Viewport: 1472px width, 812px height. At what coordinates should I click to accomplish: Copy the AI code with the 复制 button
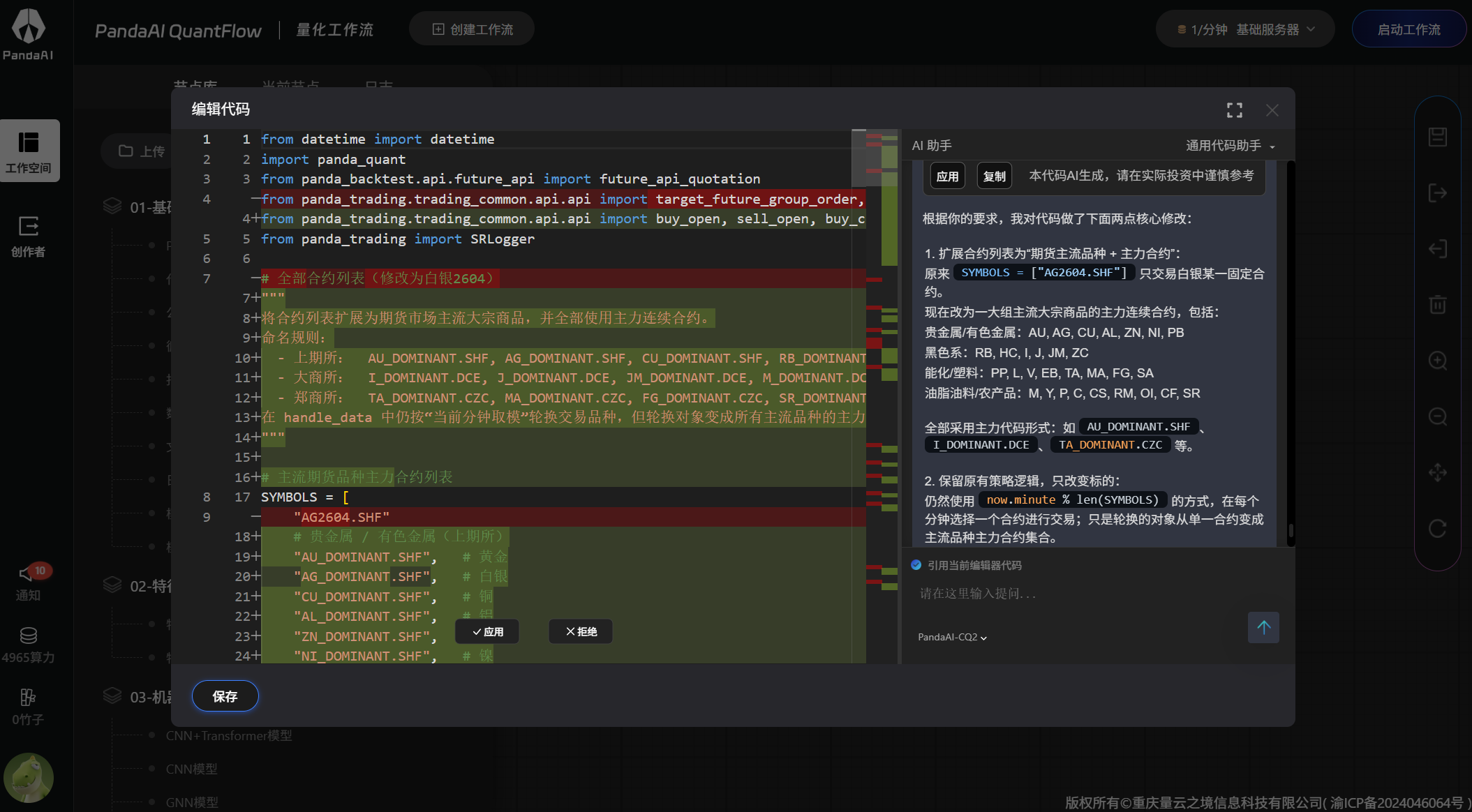[x=995, y=176]
